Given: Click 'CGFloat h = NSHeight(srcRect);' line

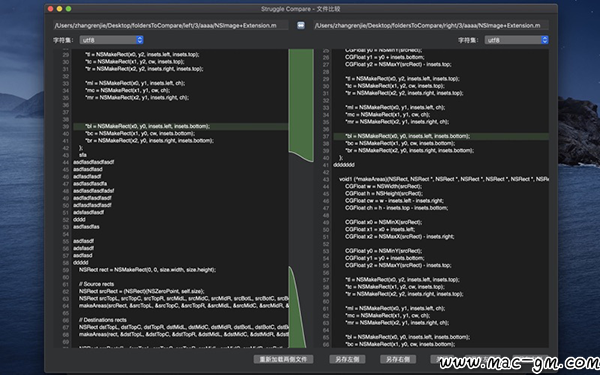Looking at the screenshot, I should (384, 194).
